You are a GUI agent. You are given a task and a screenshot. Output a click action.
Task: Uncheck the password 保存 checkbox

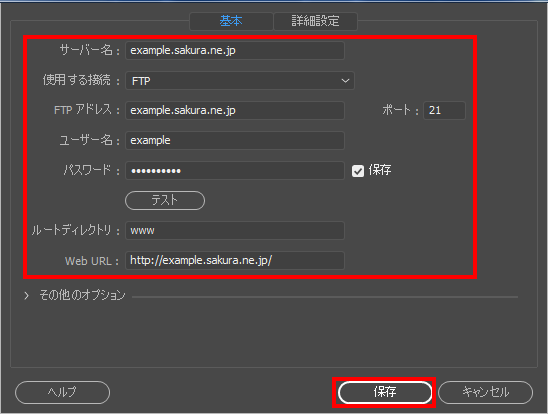[358, 171]
